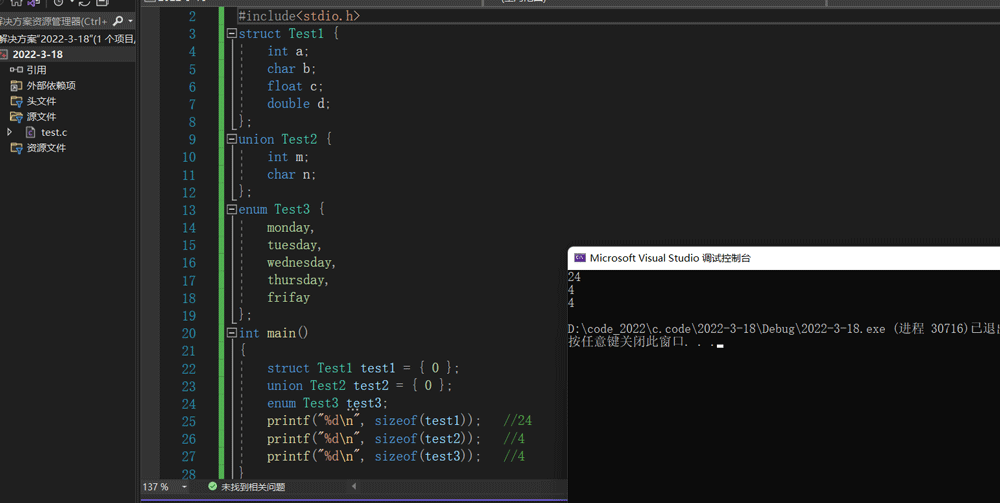
Task: Select test.c in Solution Explorer
Action: (x=54, y=133)
